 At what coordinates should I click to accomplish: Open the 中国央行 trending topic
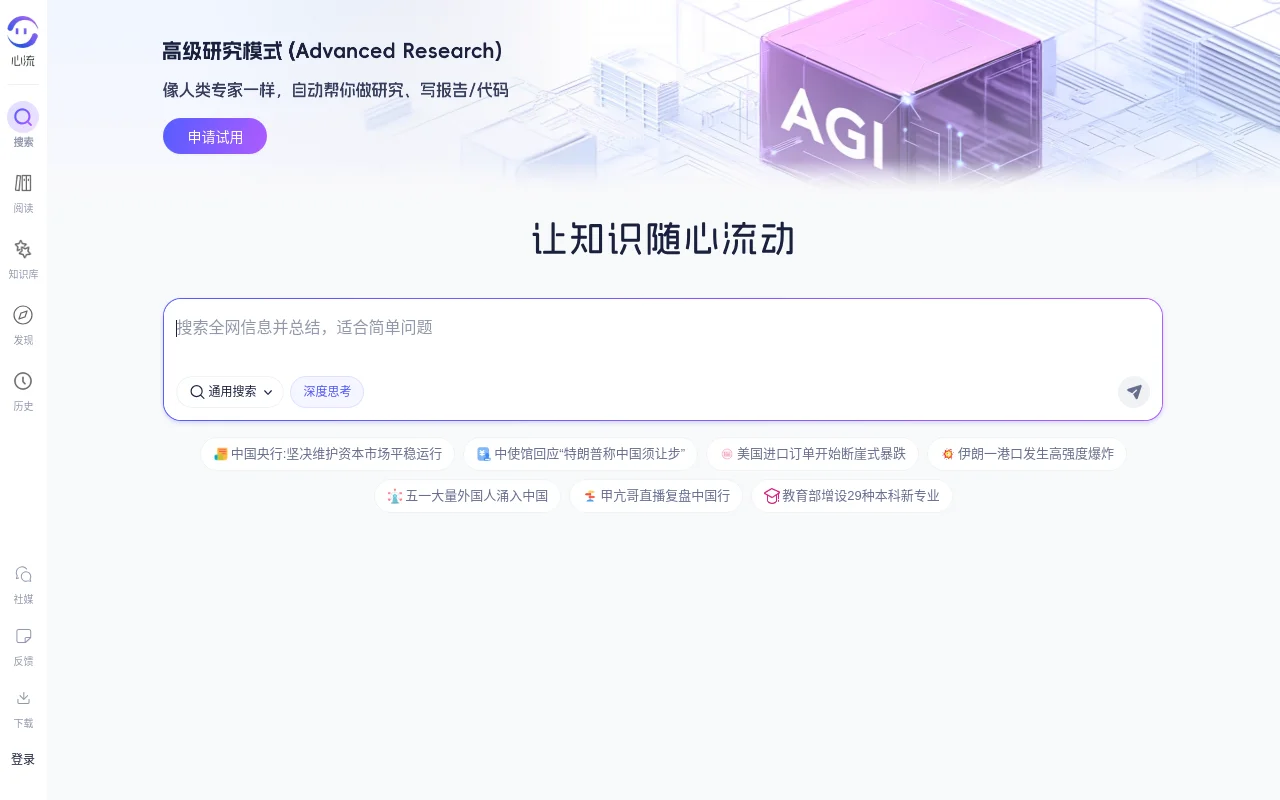[327, 453]
